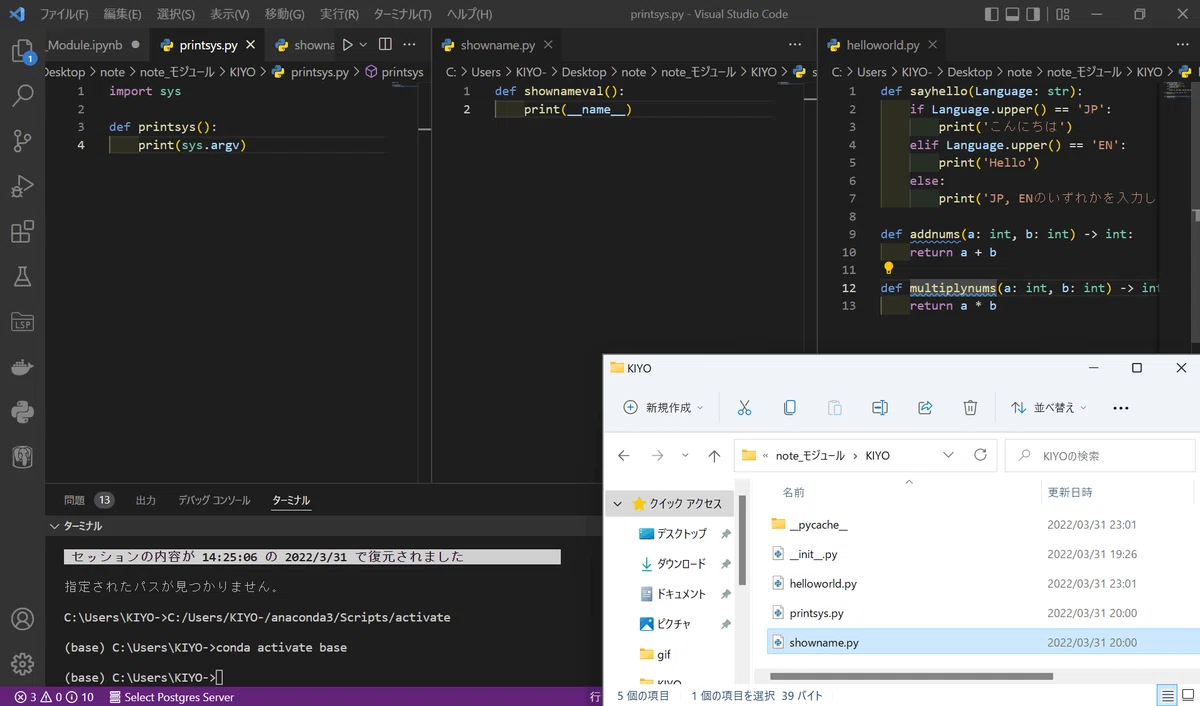The width and height of the screenshot is (1200, 706).
Task: Switch to デバッグ コンソール panel tab
Action: pos(214,500)
